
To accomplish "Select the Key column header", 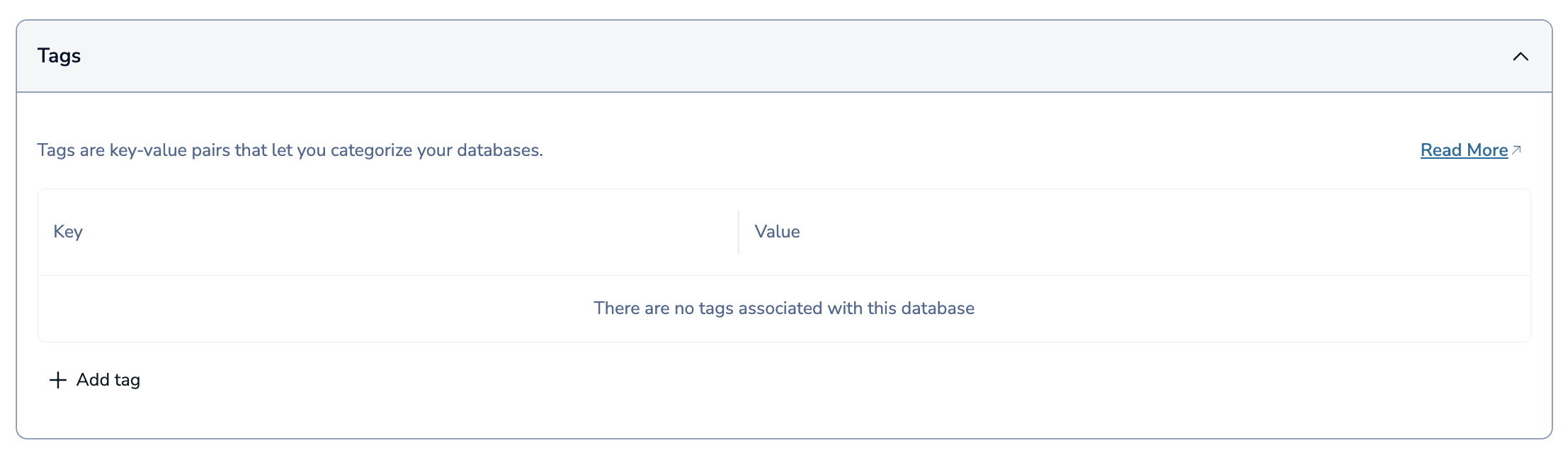I will [68, 232].
